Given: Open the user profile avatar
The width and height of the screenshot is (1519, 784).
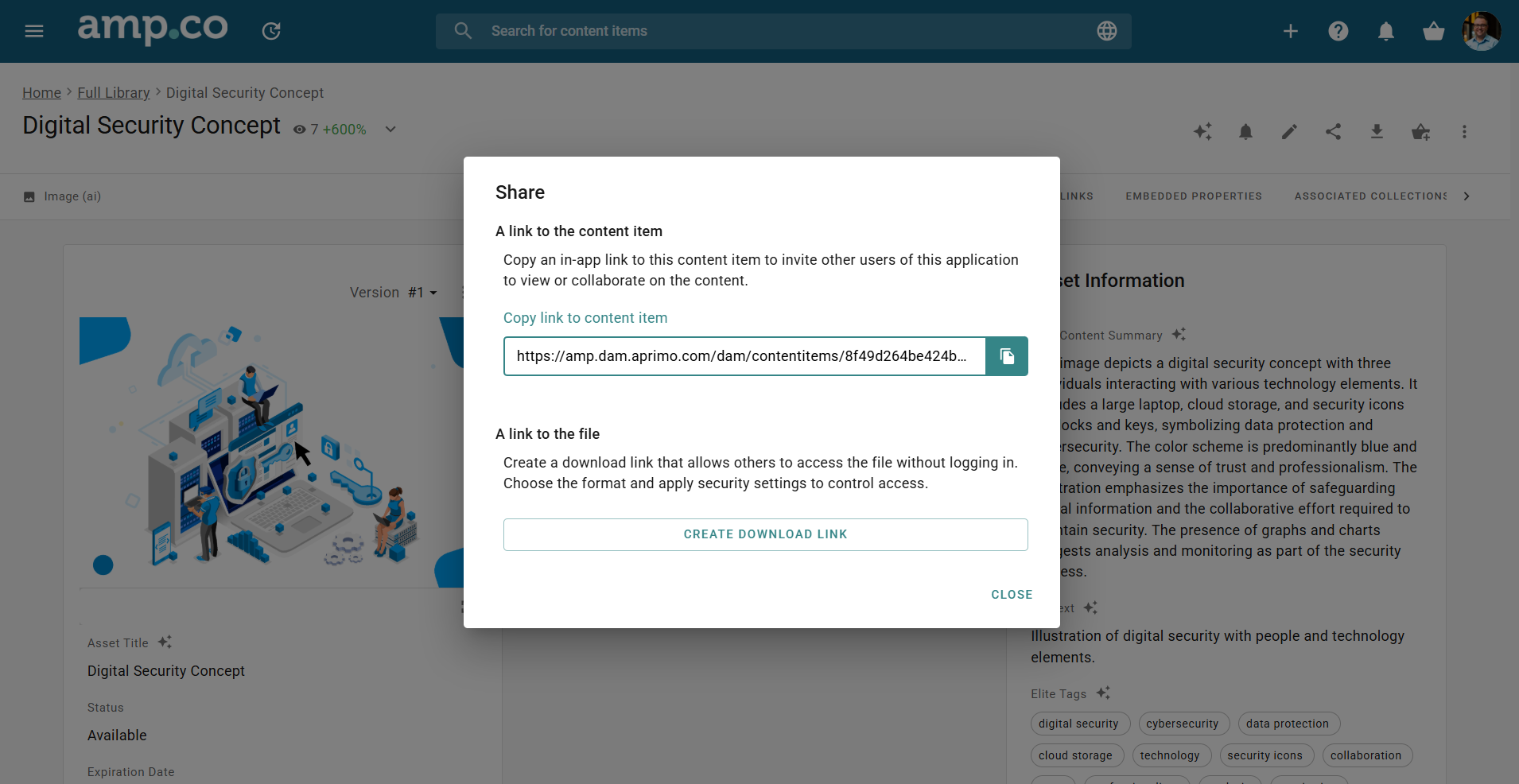Looking at the screenshot, I should (1481, 31).
